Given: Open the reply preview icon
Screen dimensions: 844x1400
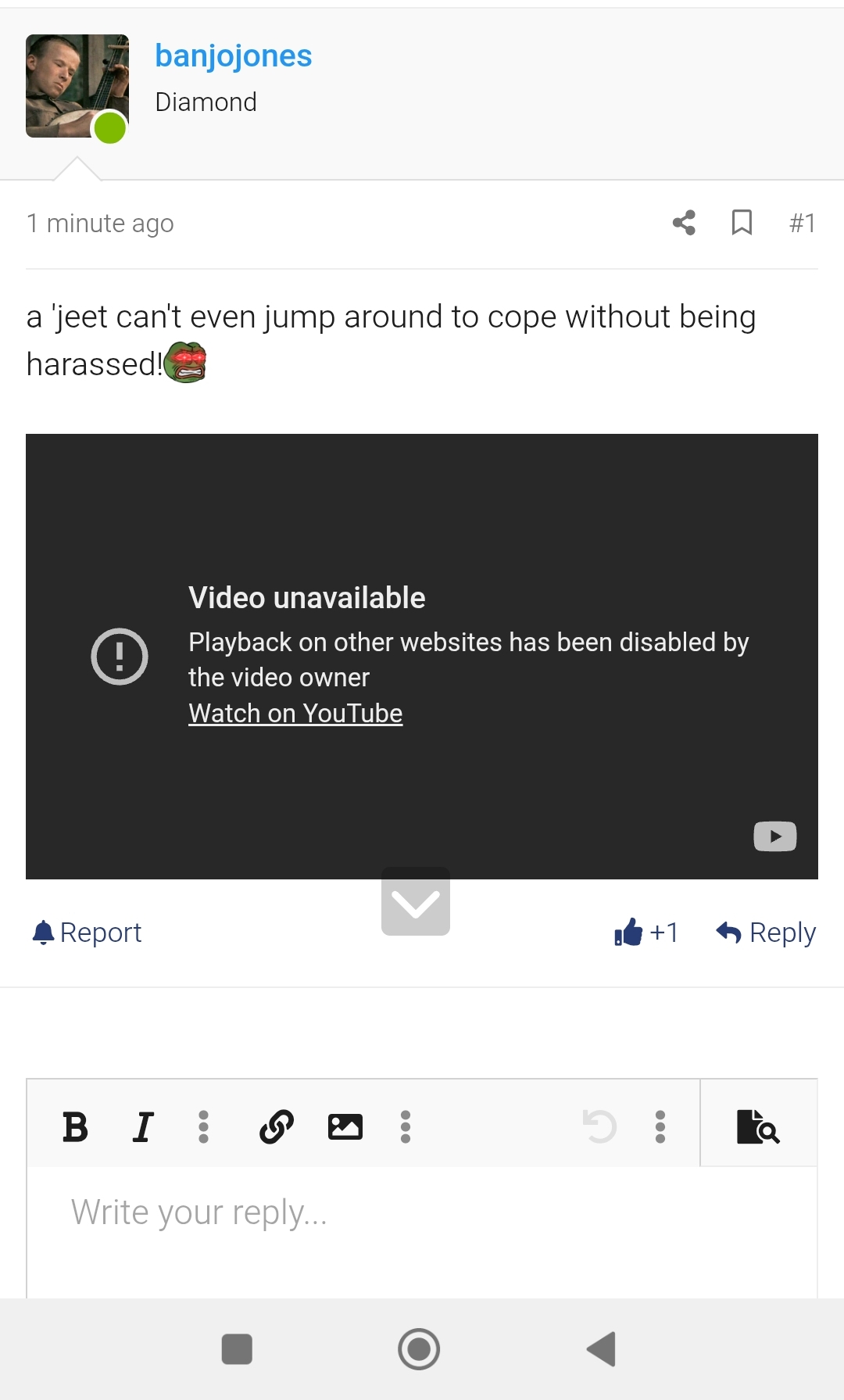Looking at the screenshot, I should pos(758,1126).
